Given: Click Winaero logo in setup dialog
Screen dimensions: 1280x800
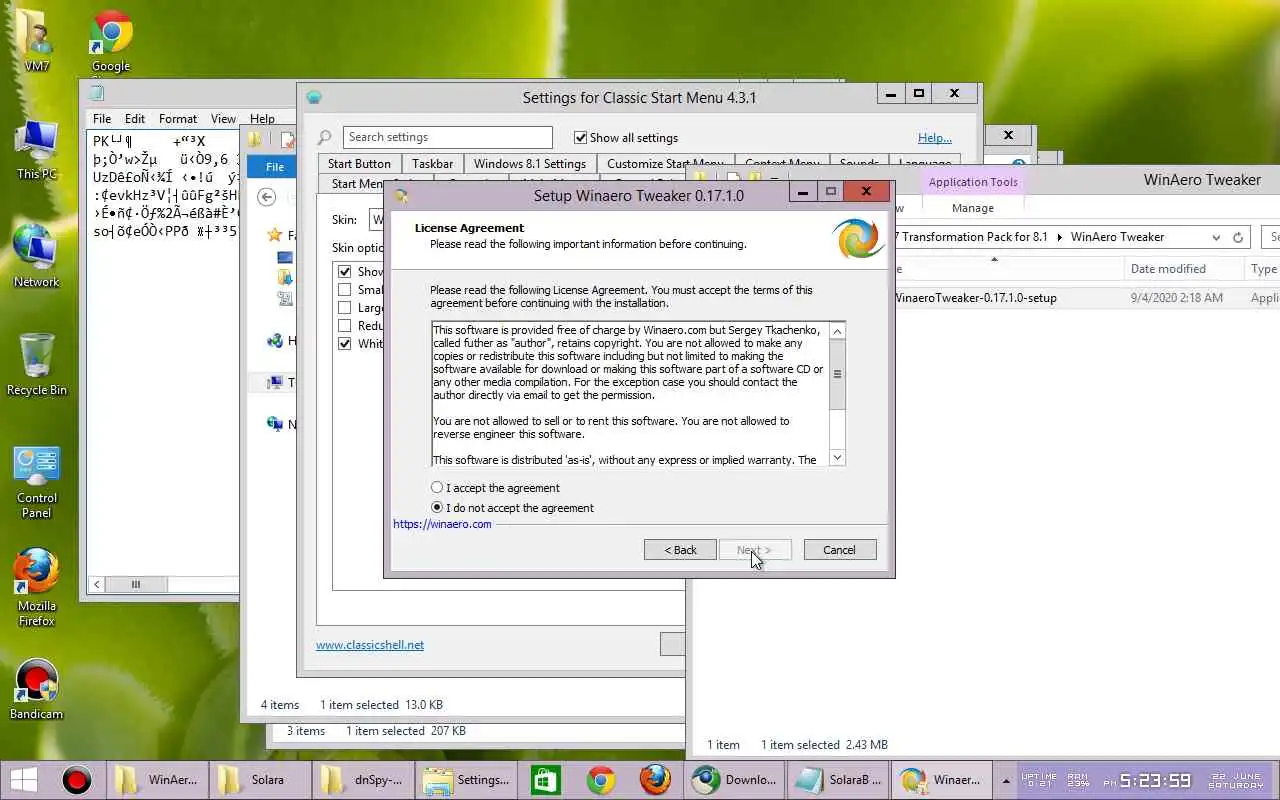Looking at the screenshot, I should [858, 239].
